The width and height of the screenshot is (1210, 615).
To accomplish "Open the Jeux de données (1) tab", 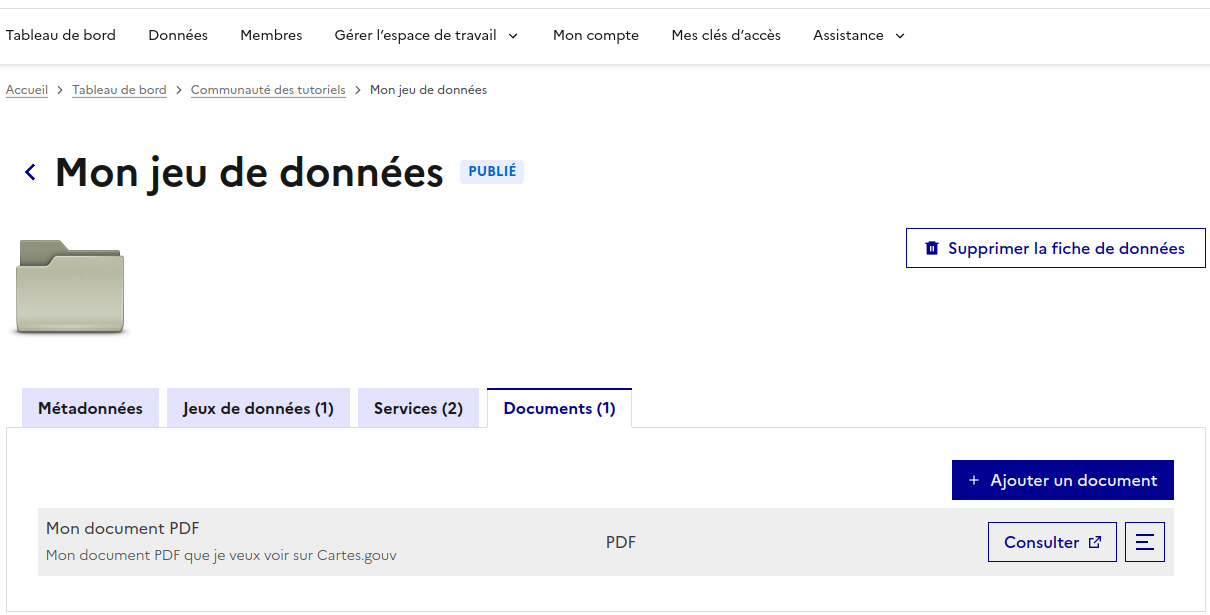I will pyautogui.click(x=258, y=407).
